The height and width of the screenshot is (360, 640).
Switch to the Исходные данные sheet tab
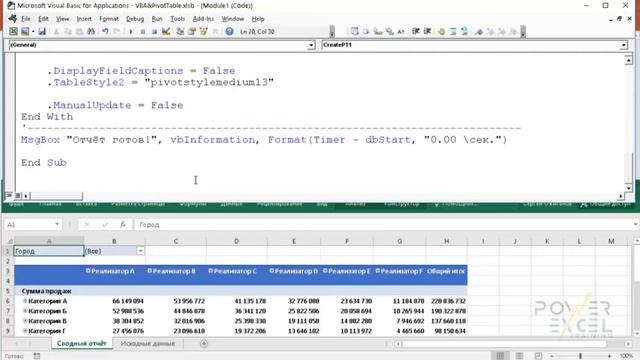[148, 343]
